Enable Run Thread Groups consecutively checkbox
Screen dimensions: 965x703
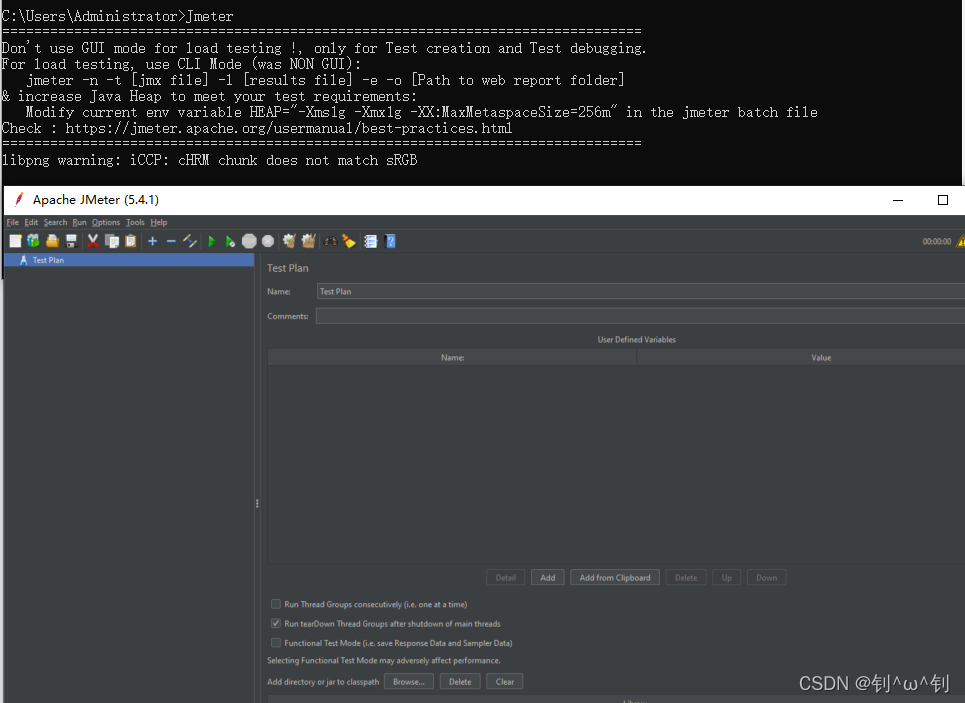pyautogui.click(x=276, y=604)
